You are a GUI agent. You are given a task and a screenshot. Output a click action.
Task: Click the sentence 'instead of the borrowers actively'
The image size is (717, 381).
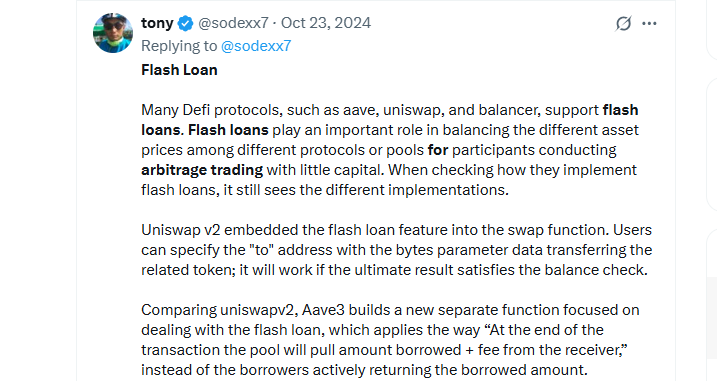(364, 370)
